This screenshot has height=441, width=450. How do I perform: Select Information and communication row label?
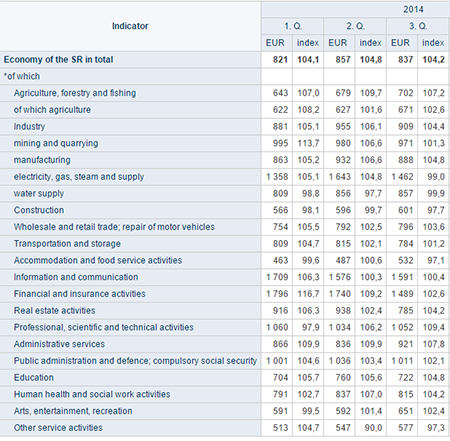pos(76,277)
